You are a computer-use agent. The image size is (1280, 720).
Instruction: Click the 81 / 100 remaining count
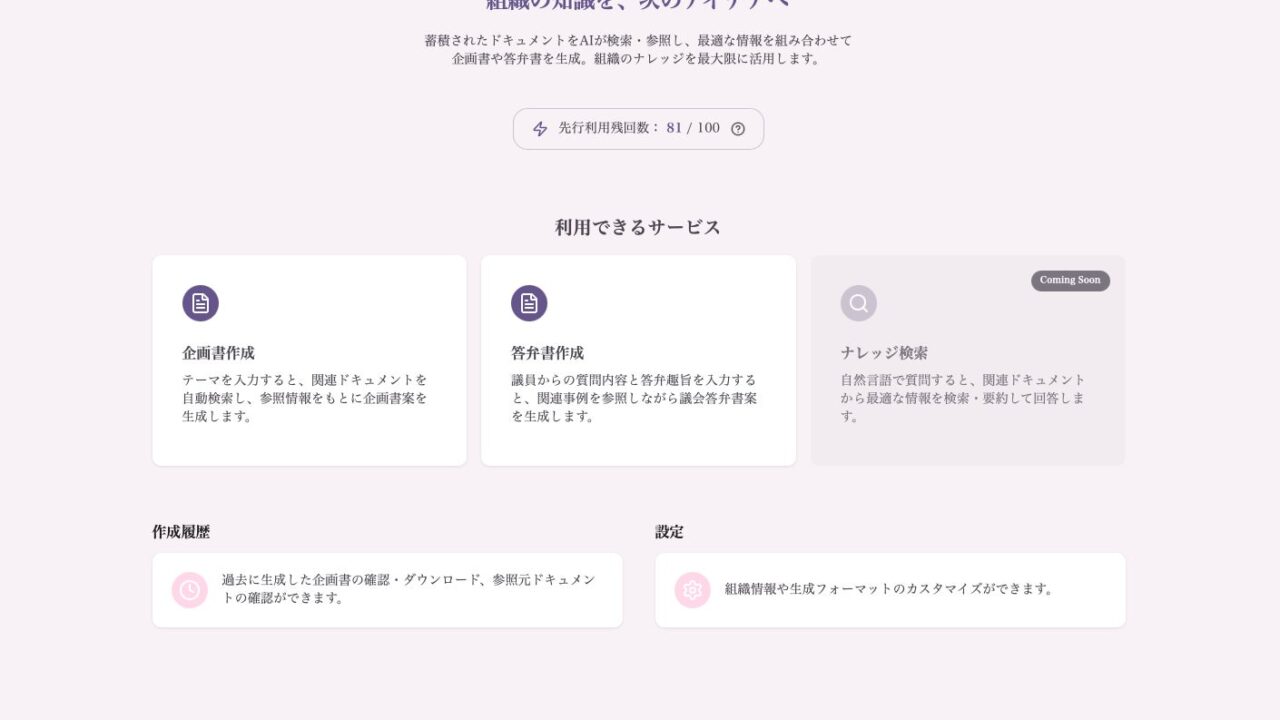pos(693,129)
